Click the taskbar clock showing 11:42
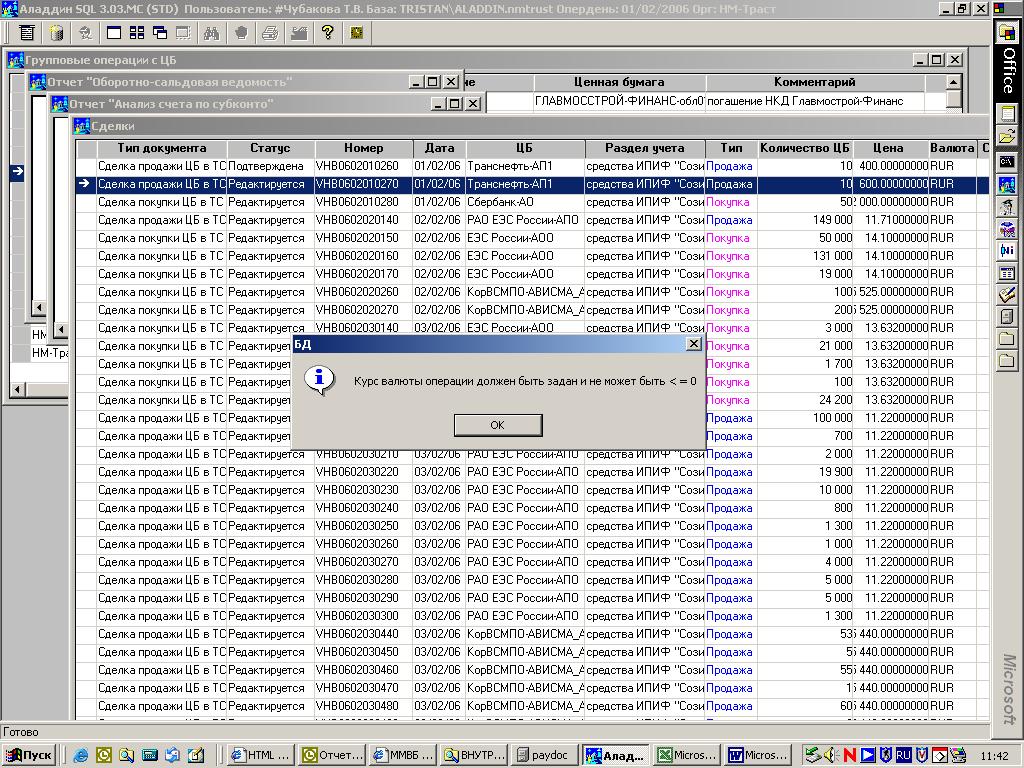Screen dimensions: 1024x768 994,756
